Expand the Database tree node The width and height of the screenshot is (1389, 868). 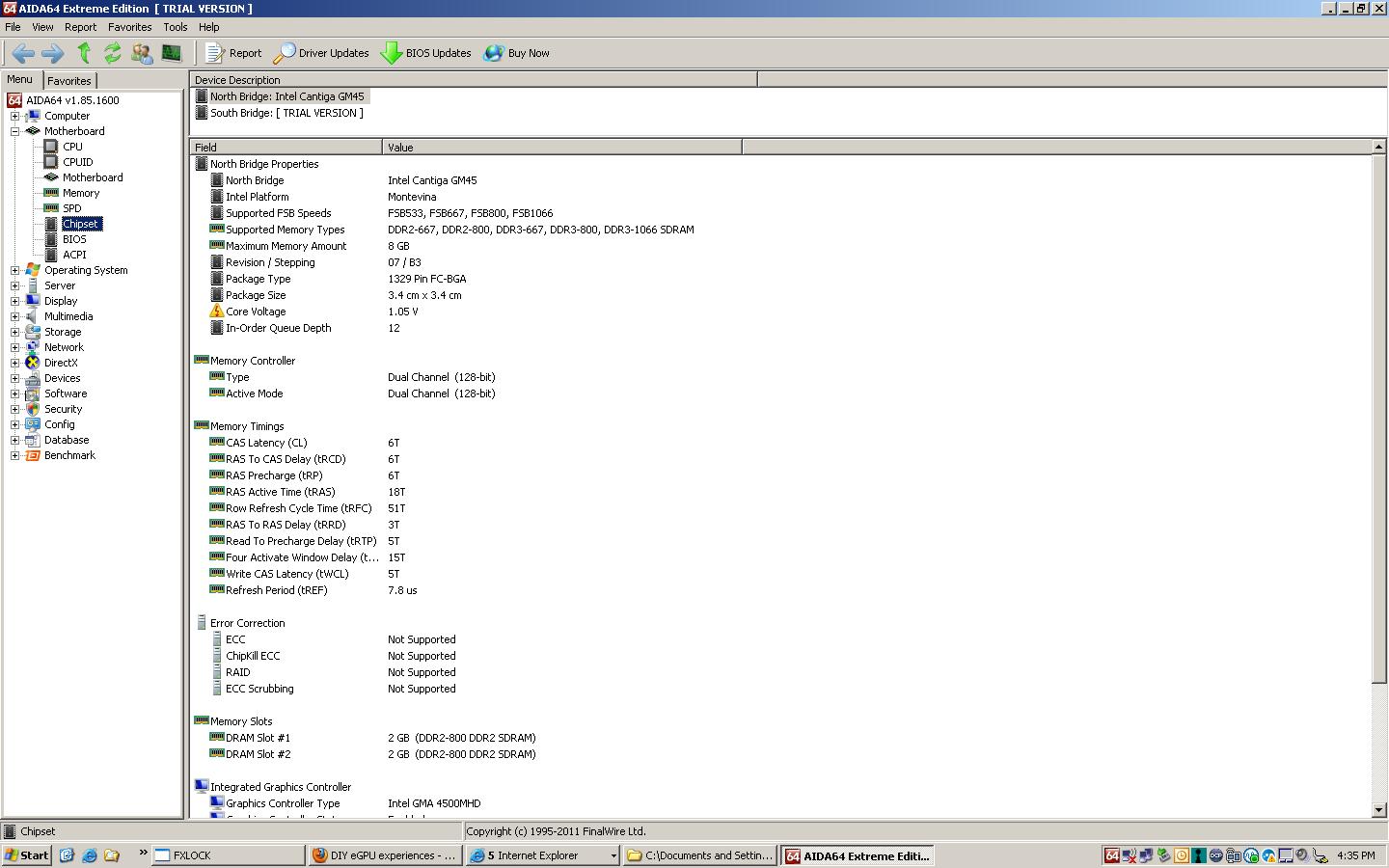[14, 440]
